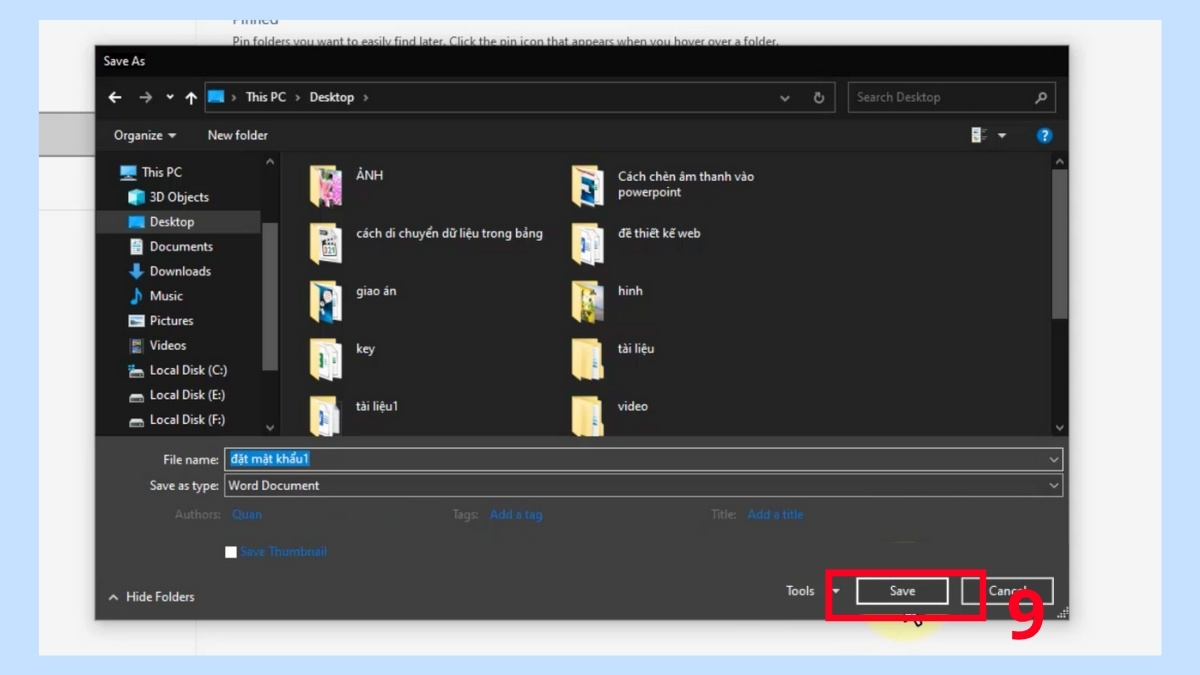Select Downloads in the navigation tree
This screenshot has height=675, width=1200.
[180, 271]
